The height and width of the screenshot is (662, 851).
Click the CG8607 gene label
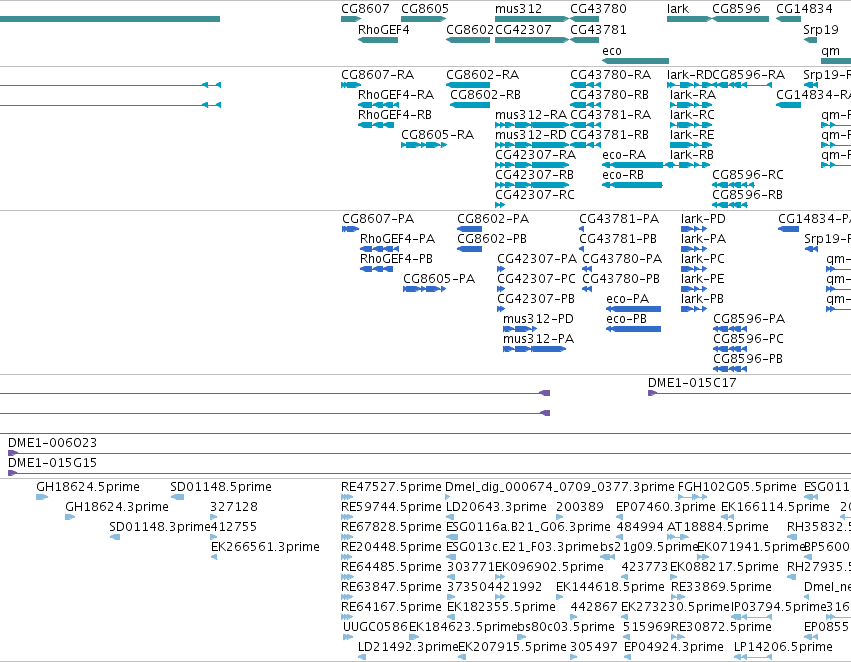click(365, 9)
